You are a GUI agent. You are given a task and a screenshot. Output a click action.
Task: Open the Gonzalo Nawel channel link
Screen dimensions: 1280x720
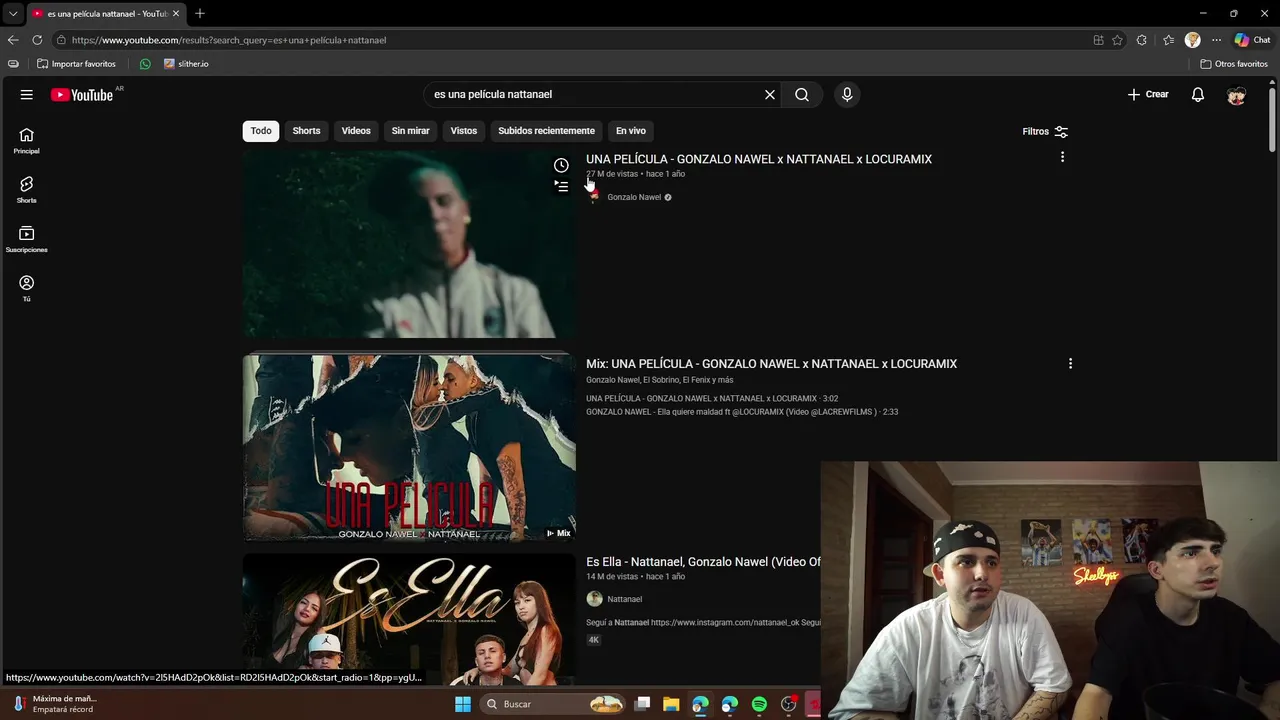(634, 197)
